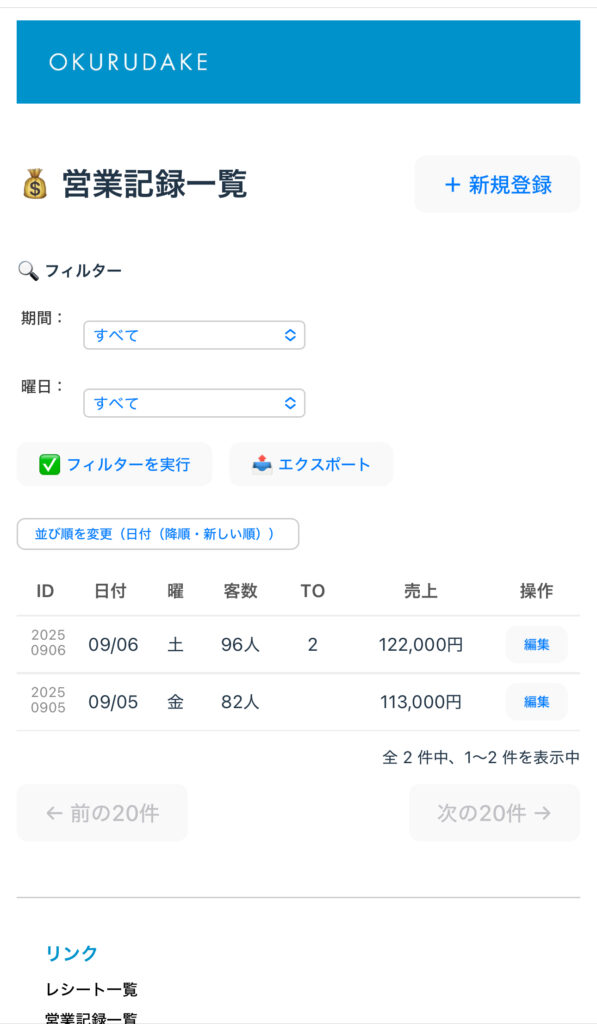Viewport: 597px width, 1024px height.
Task: Edit the 09/05 sales record
Action: (x=536, y=702)
